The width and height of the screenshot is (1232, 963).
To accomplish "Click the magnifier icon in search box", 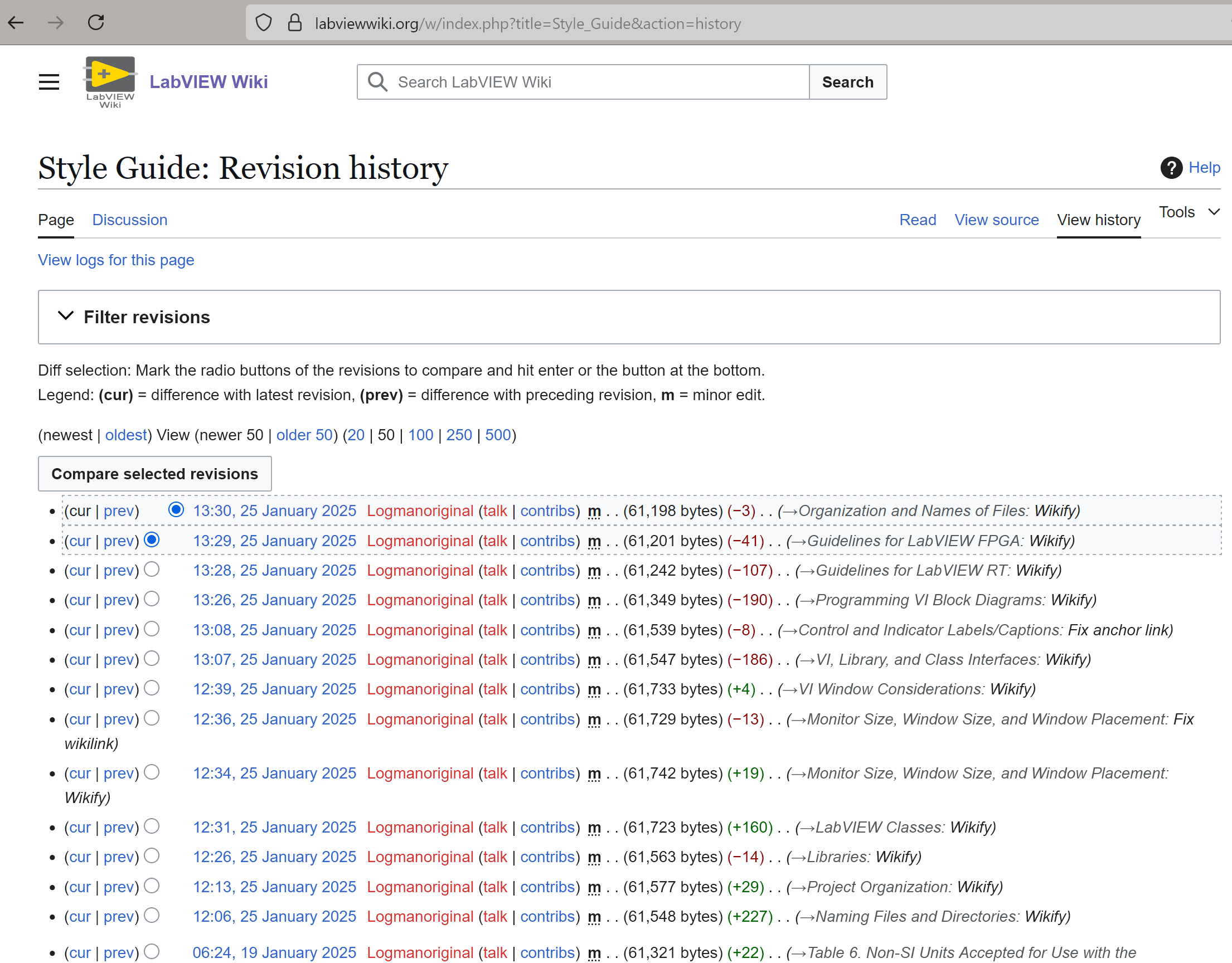I will pyautogui.click(x=377, y=82).
